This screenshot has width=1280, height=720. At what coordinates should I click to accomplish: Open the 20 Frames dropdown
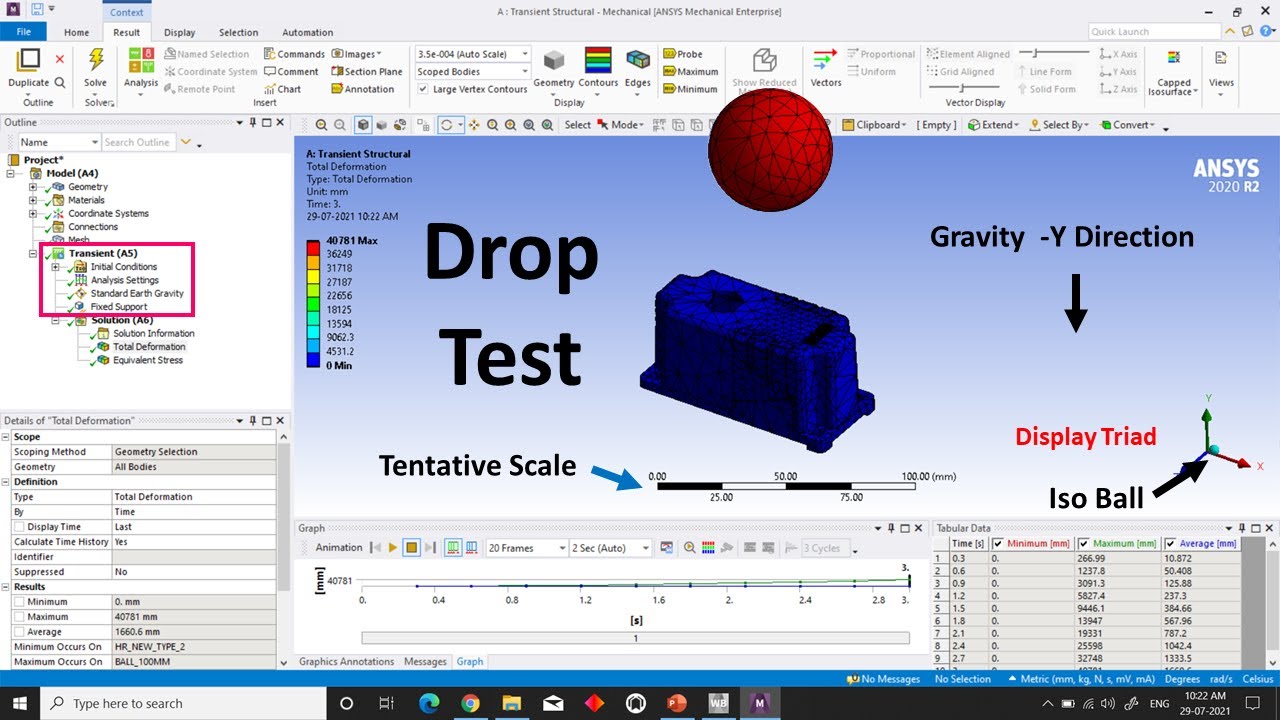(526, 548)
